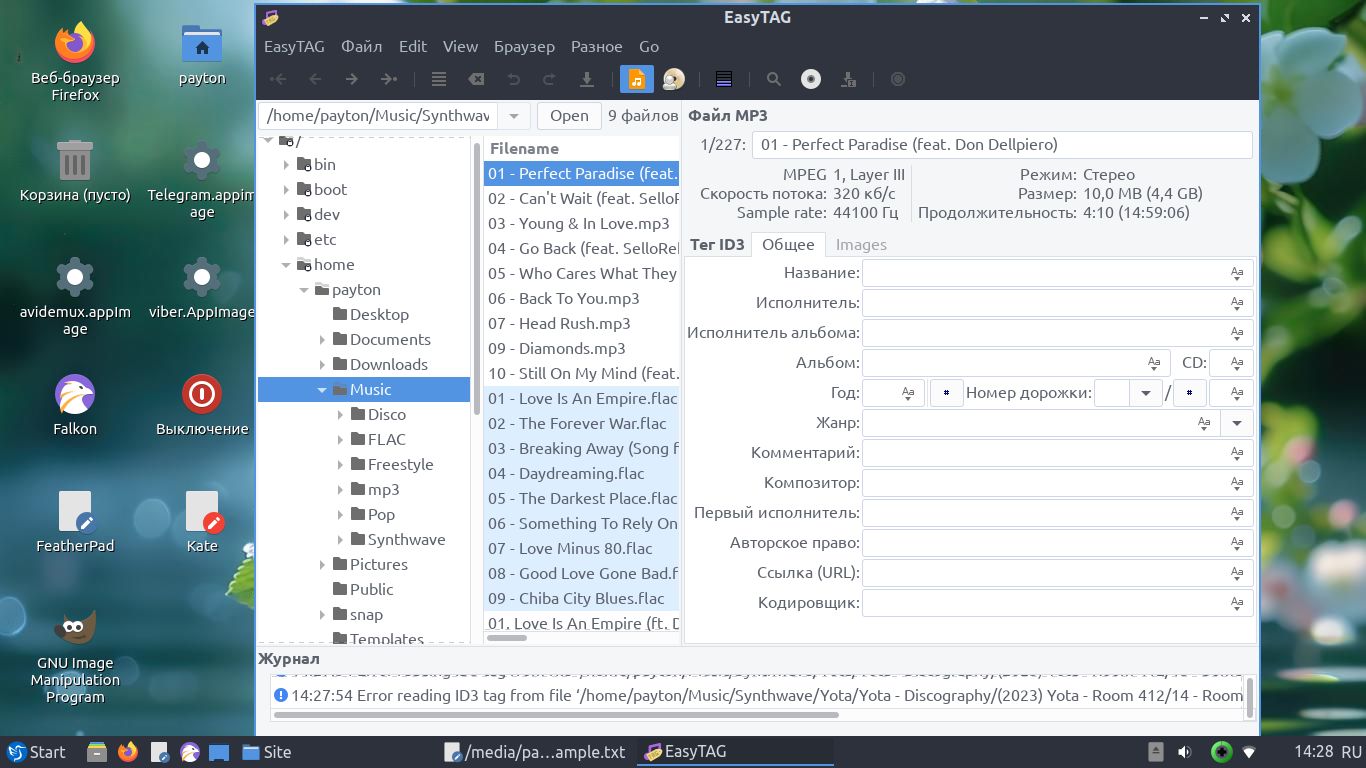Click the redo toolbar icon

(549, 79)
